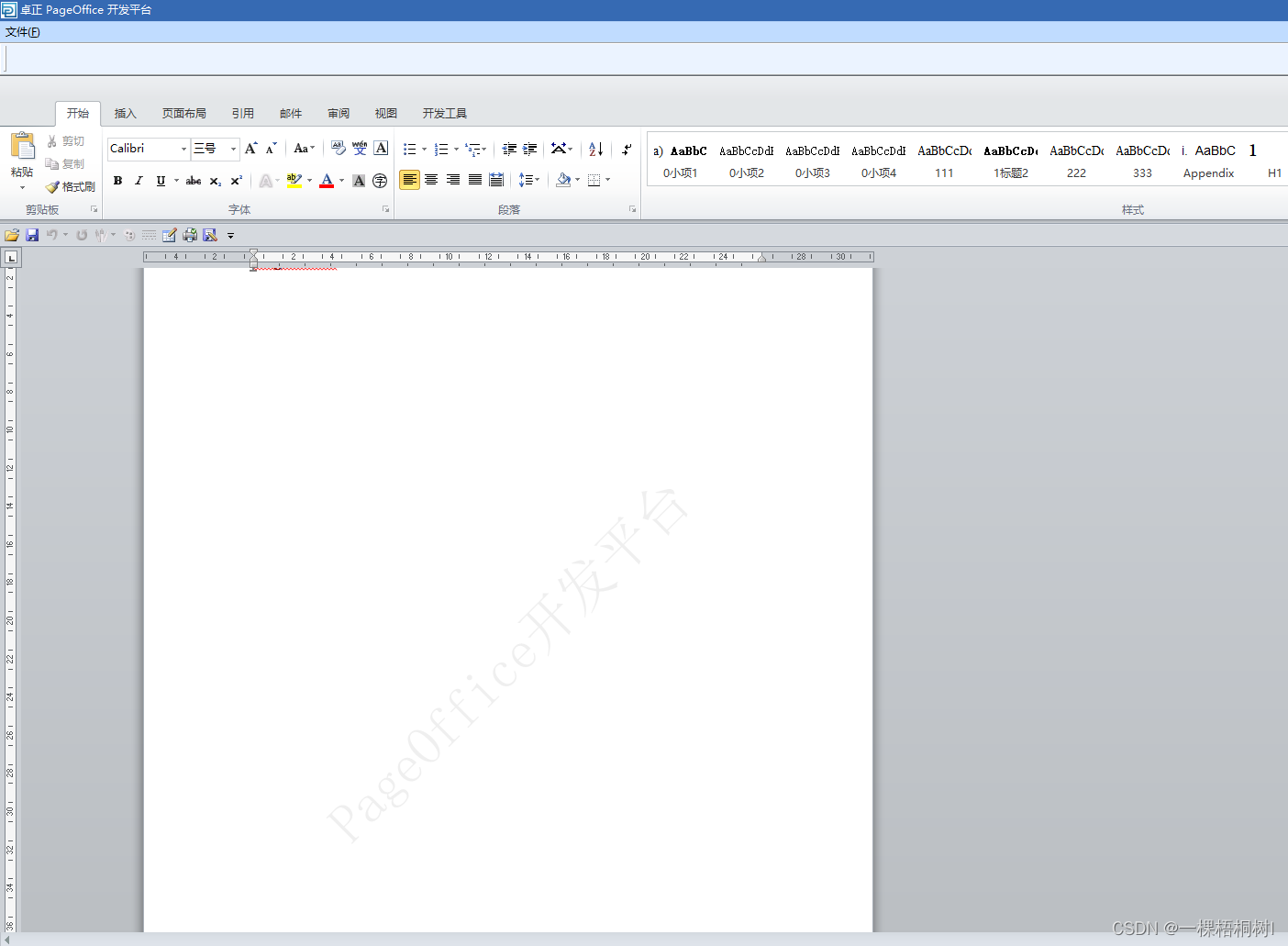Open the Bullets list dropdown arrow
This screenshot has width=1288, height=946.
(x=424, y=149)
